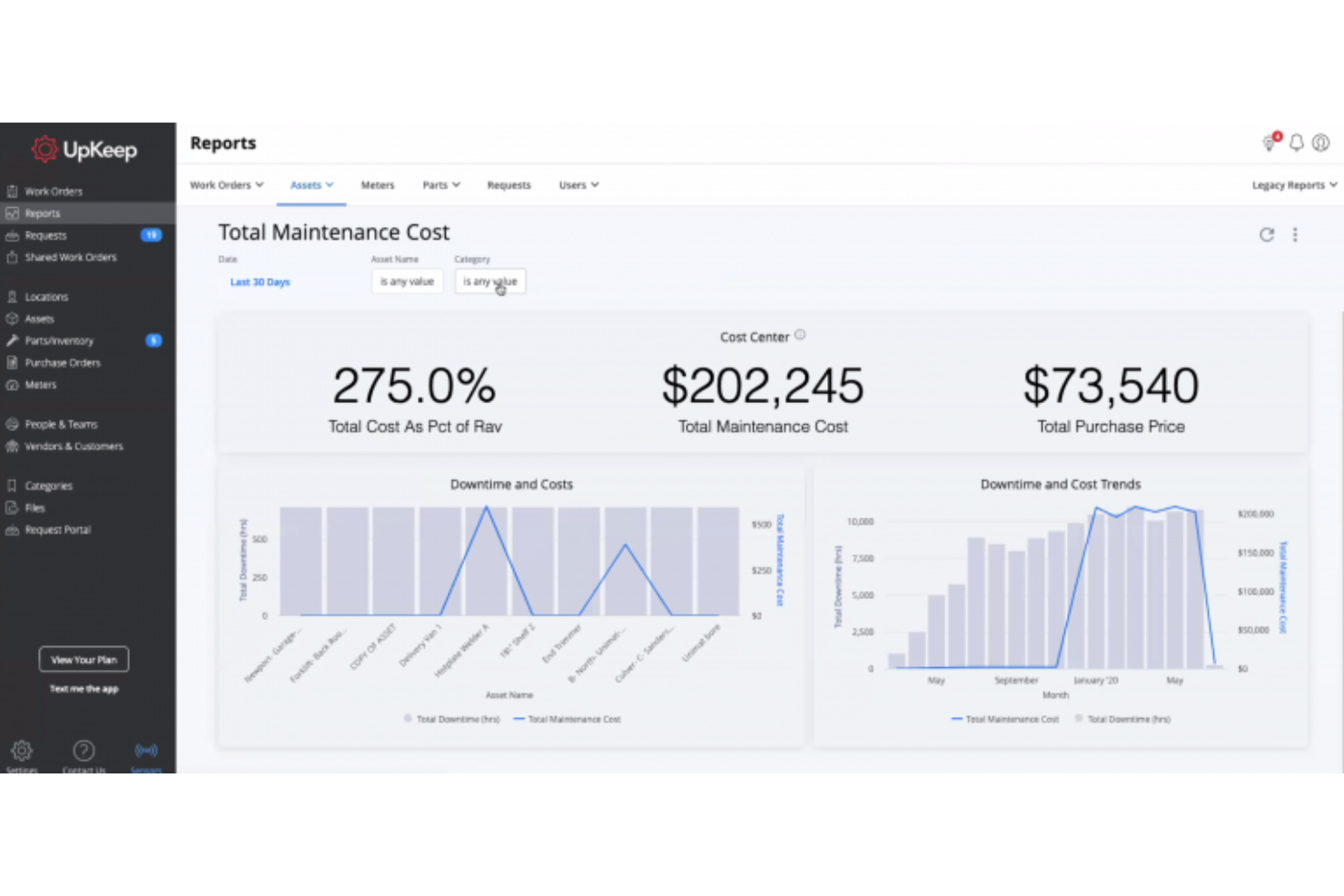Switch to the Meters reports tab

point(378,184)
